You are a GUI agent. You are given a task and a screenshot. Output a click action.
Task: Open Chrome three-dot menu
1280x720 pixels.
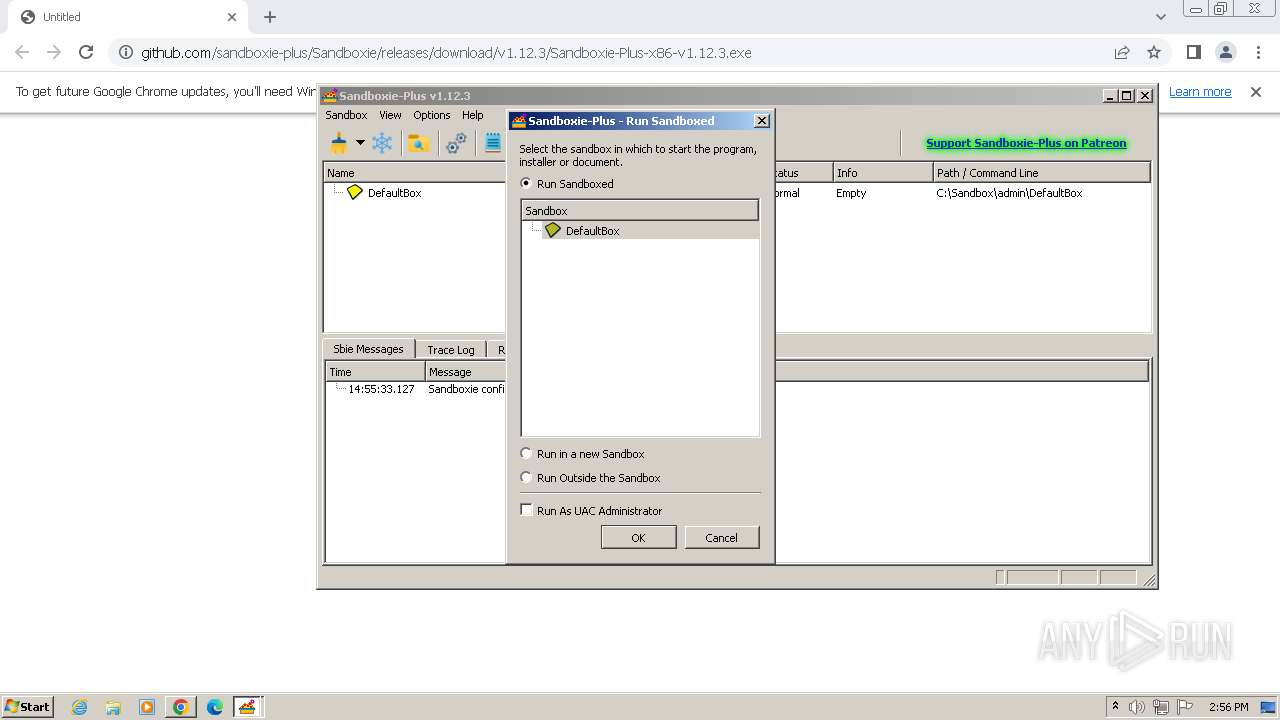pyautogui.click(x=1258, y=52)
